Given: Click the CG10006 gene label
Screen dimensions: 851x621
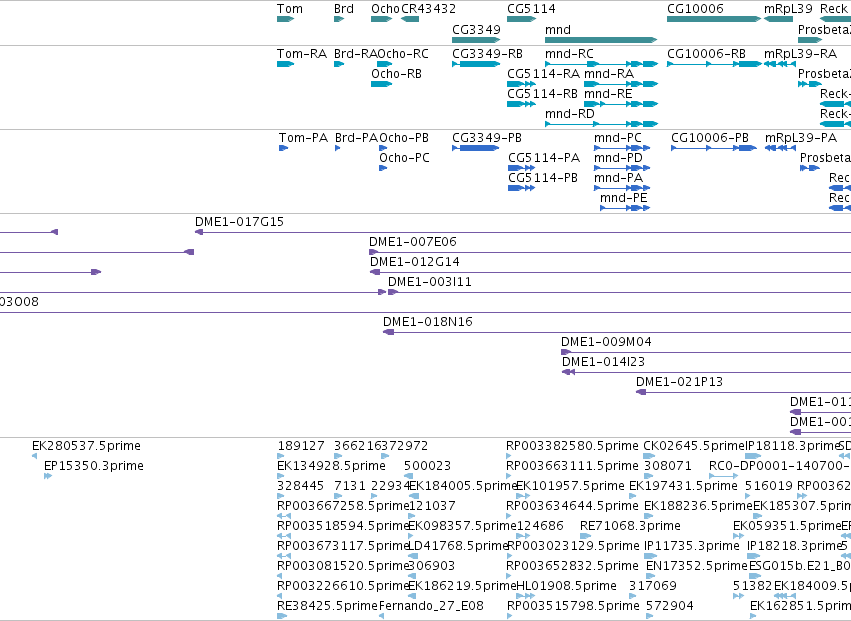Looking at the screenshot, I should (695, 9).
